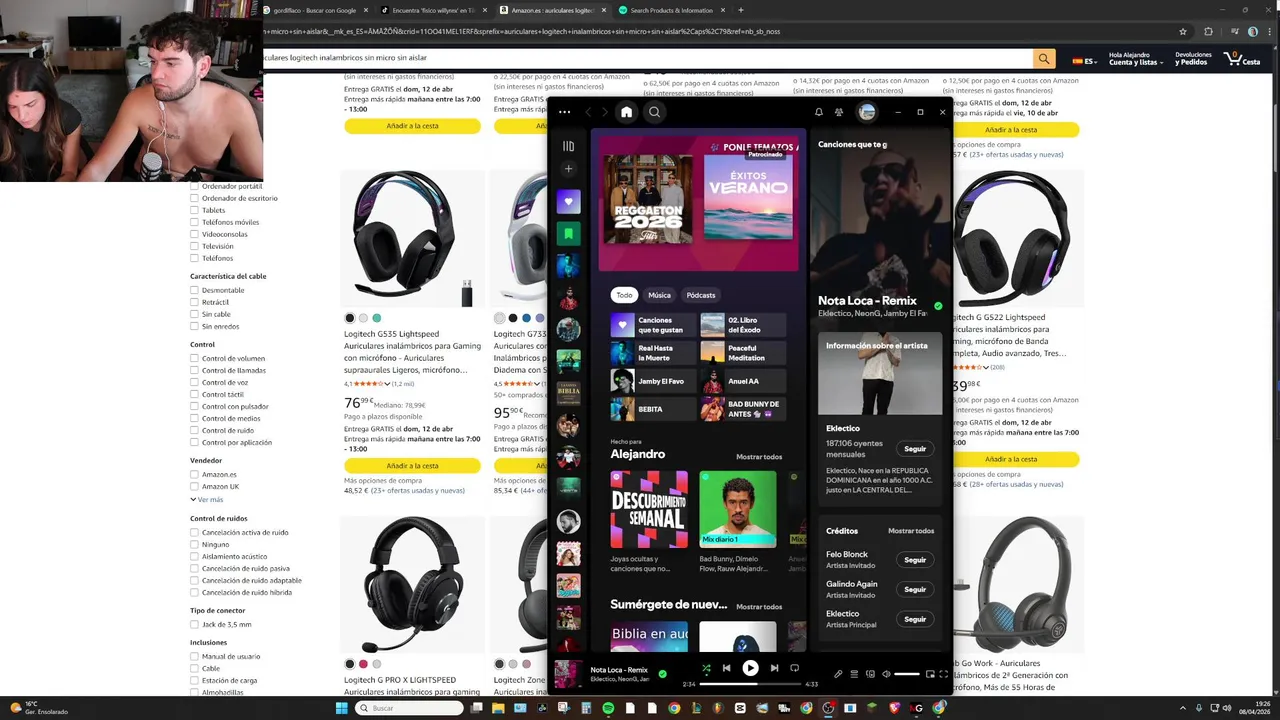
Task: Open Spotify miniplayer
Action: pyautogui.click(x=930, y=674)
